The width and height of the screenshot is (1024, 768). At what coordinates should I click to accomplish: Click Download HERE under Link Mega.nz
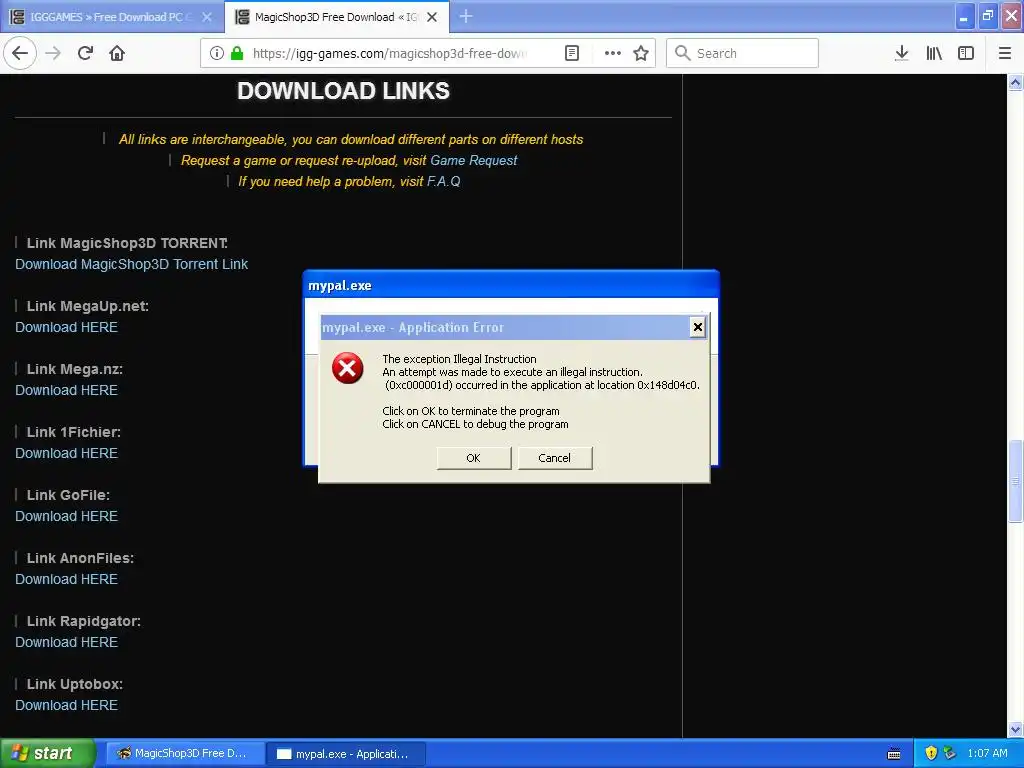pos(66,390)
